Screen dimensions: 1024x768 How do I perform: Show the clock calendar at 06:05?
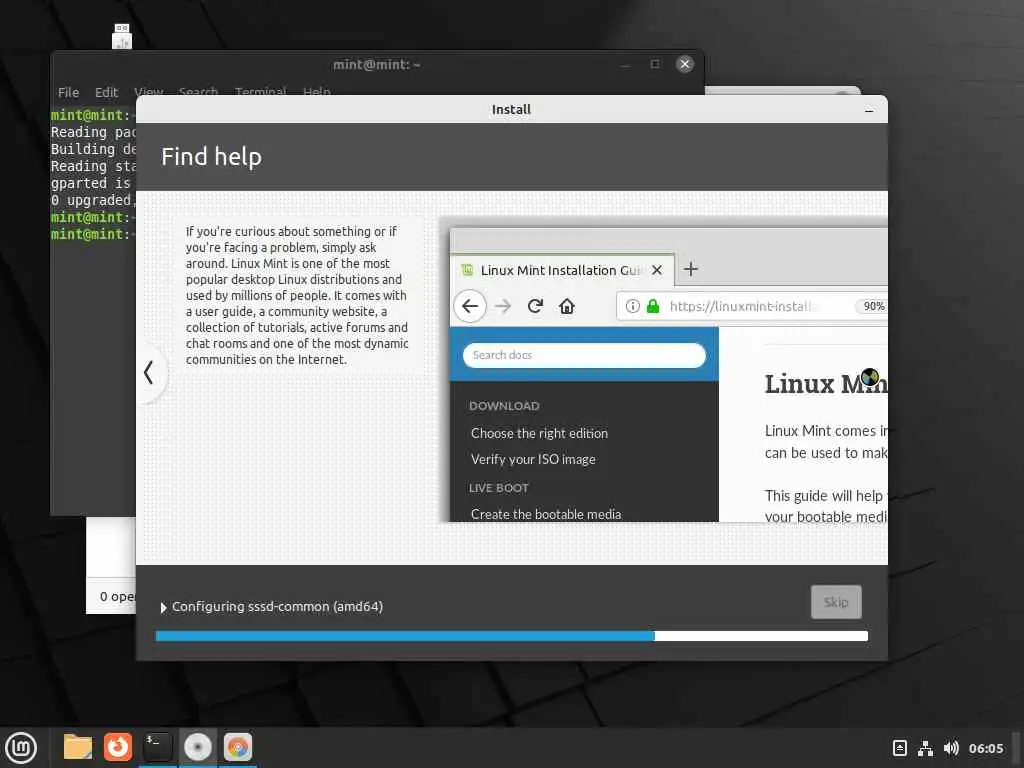pyautogui.click(x=985, y=748)
